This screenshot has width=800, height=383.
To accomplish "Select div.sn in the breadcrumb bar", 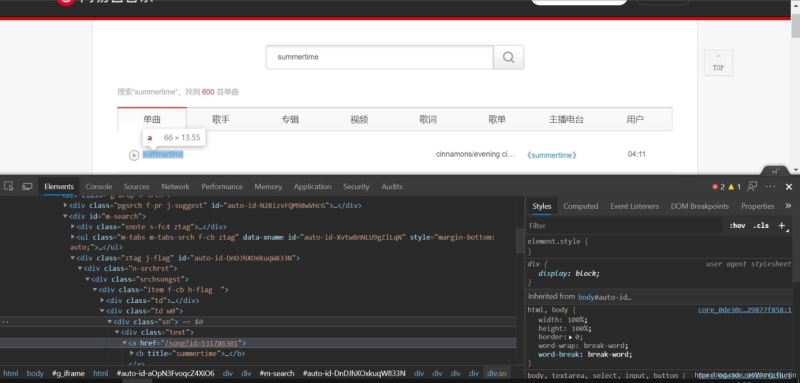I will point(496,373).
